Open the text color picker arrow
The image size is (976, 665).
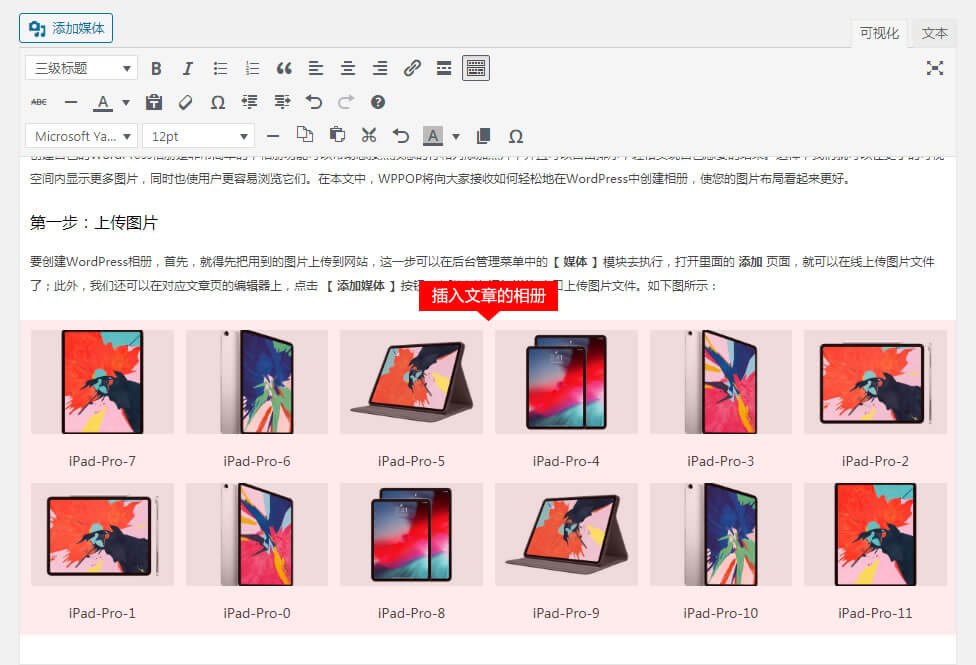tap(126, 102)
